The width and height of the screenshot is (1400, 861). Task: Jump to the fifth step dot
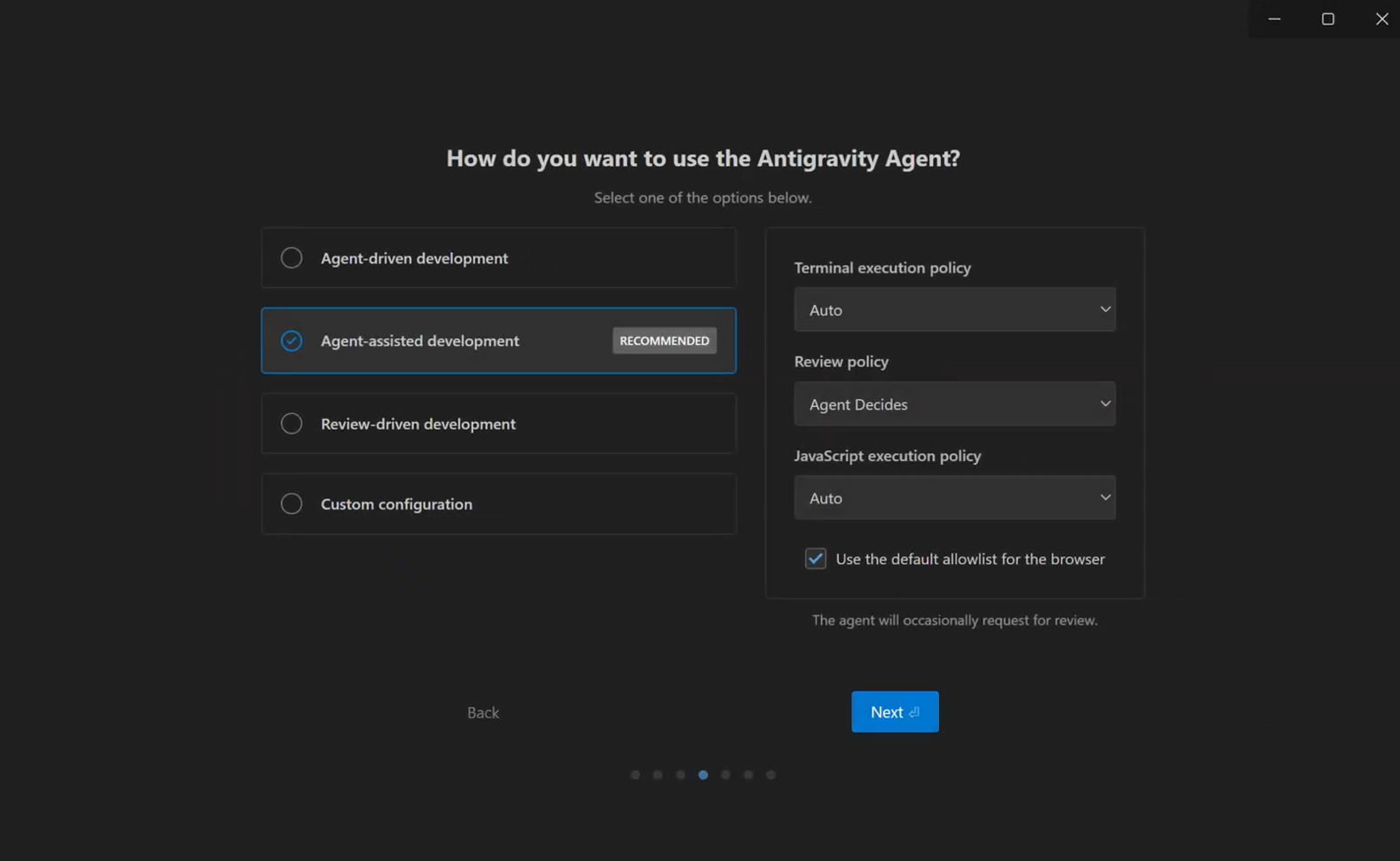(x=725, y=775)
